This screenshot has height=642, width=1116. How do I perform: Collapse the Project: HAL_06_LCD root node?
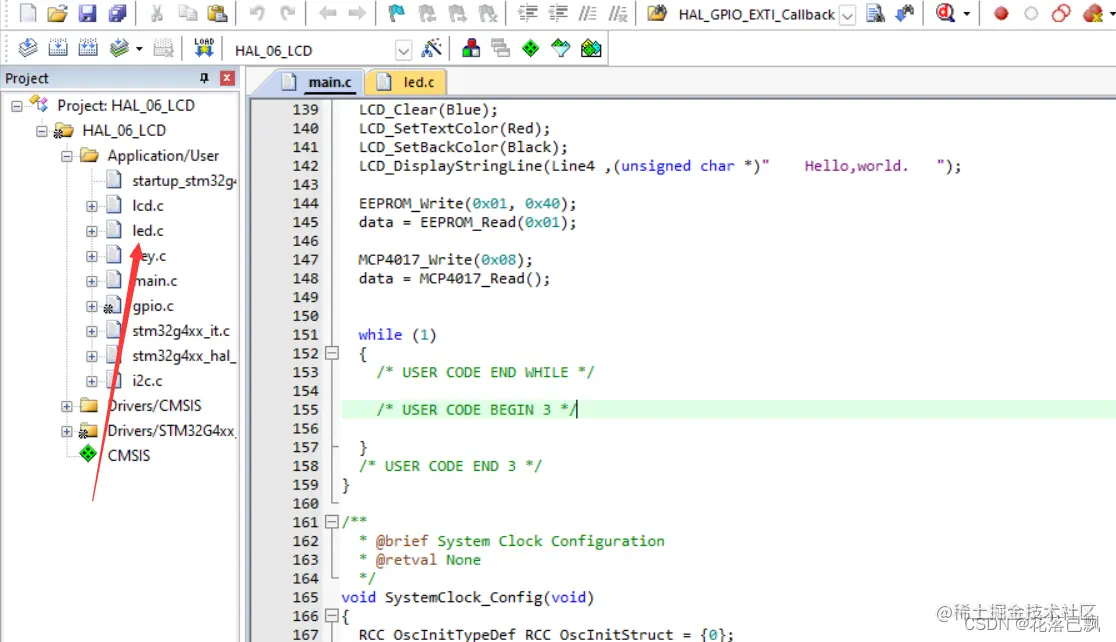click(16, 106)
